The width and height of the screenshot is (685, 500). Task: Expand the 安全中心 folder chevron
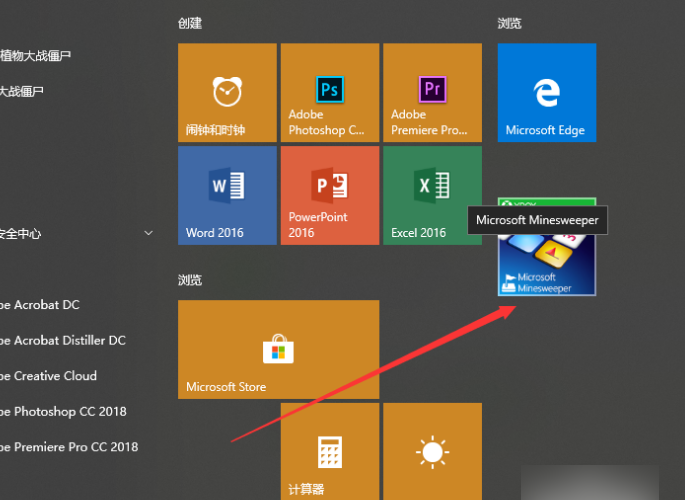[149, 233]
